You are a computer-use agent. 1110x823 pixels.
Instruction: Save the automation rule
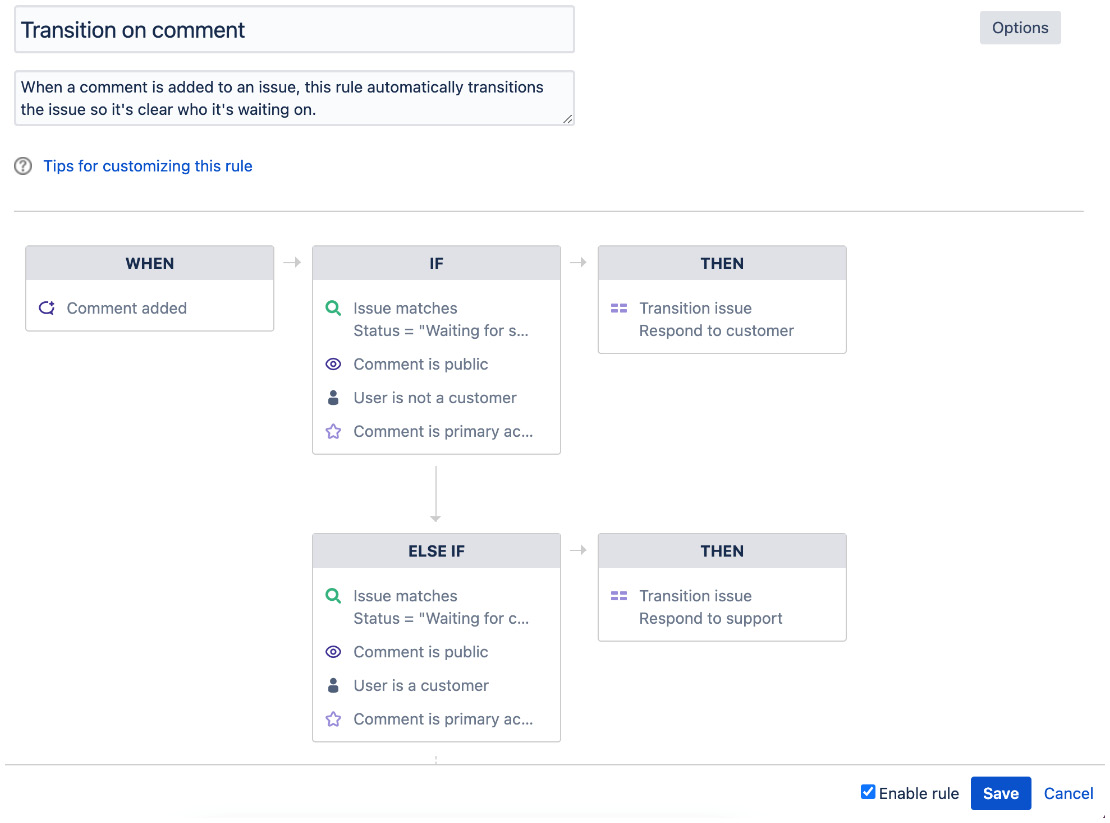point(1001,793)
